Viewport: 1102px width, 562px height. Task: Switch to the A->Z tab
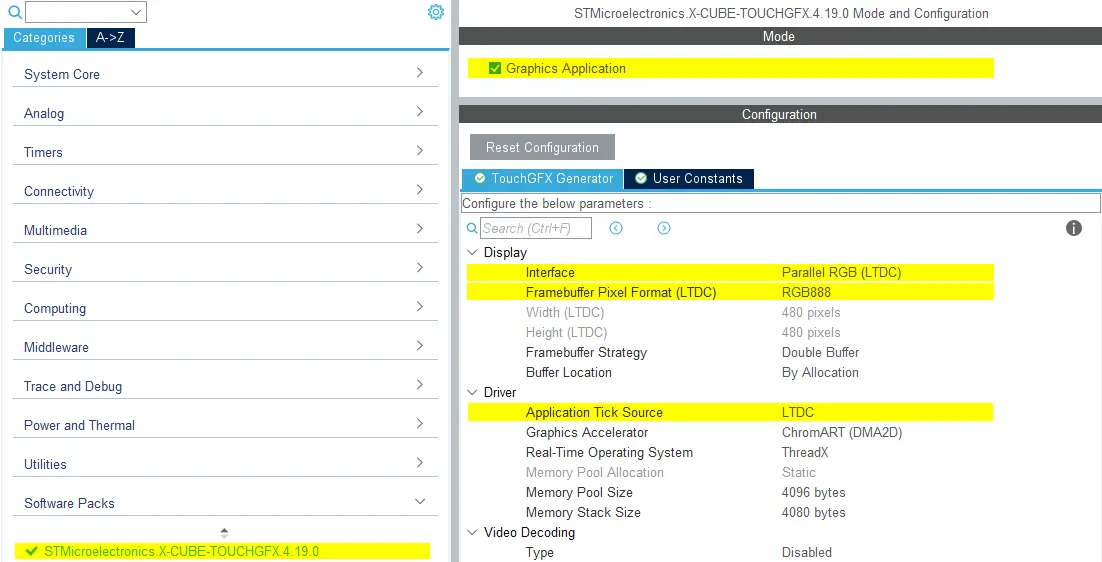click(110, 38)
